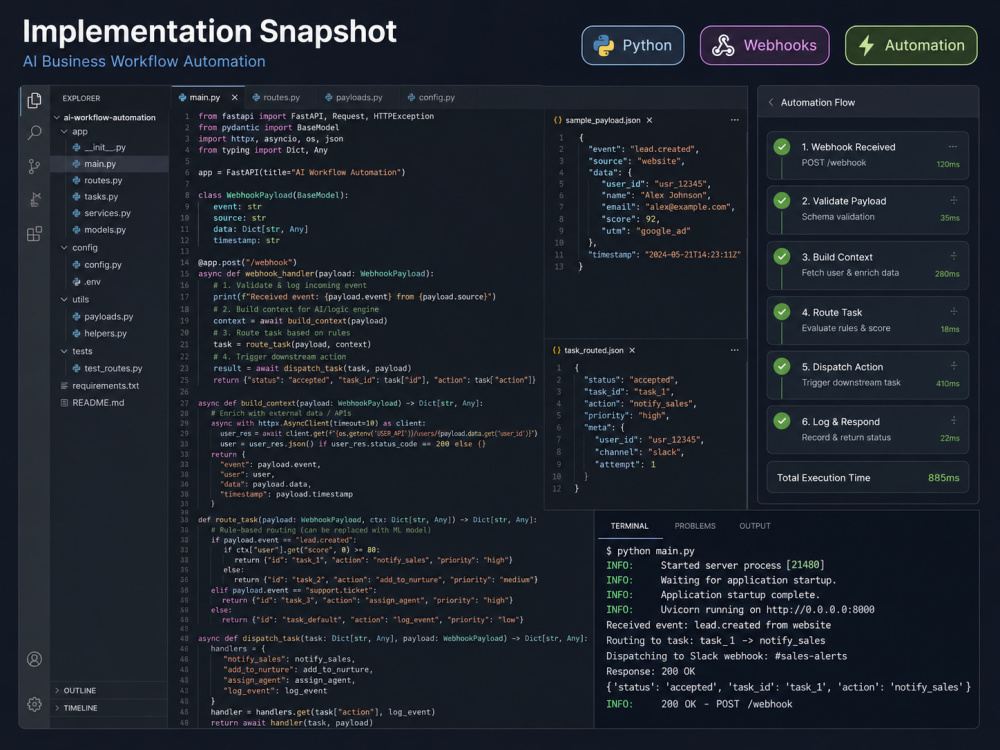This screenshot has height=750, width=1000.
Task: Open README.md in the explorer
Action: click(x=109, y=402)
